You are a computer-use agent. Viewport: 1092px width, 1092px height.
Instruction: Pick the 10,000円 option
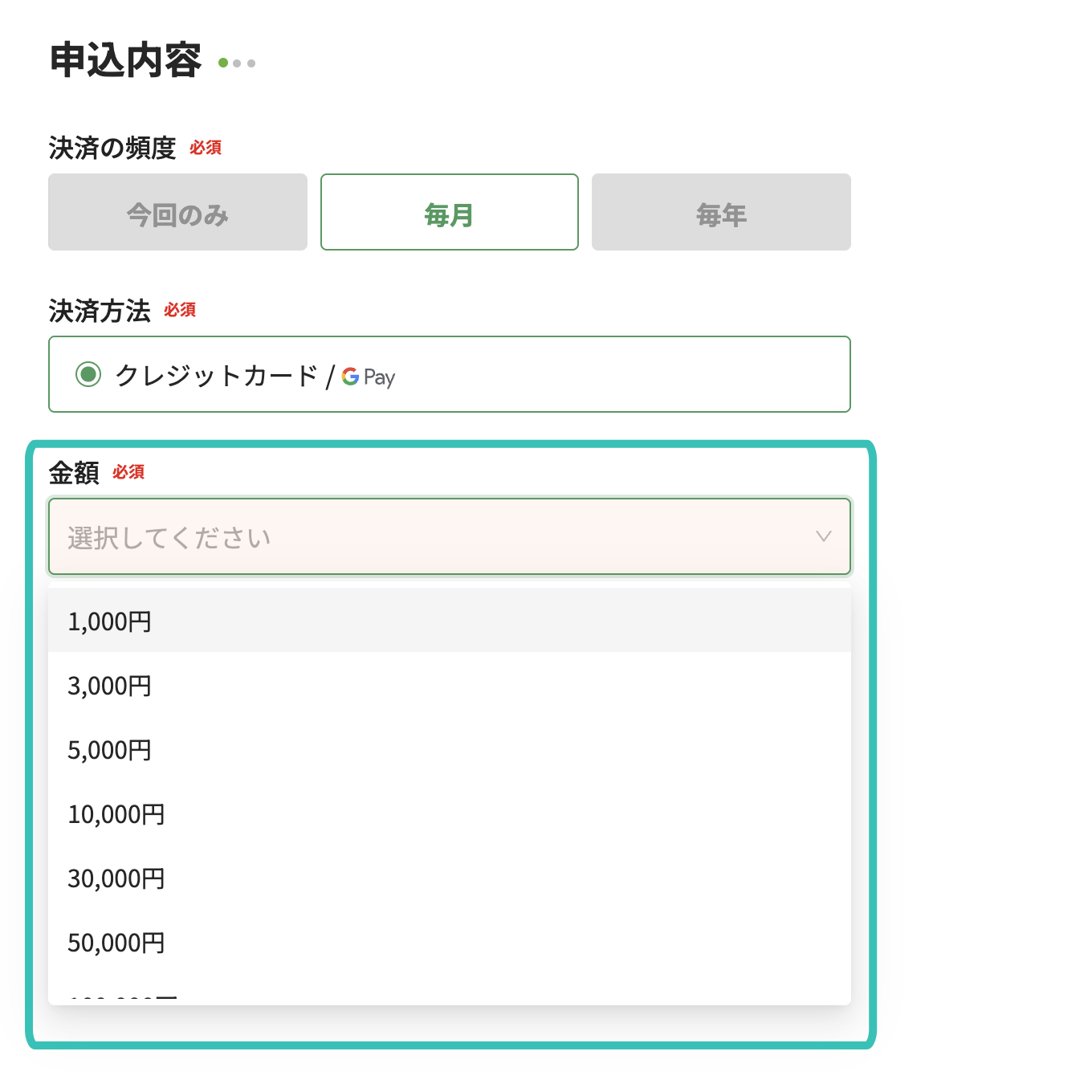[x=116, y=813]
